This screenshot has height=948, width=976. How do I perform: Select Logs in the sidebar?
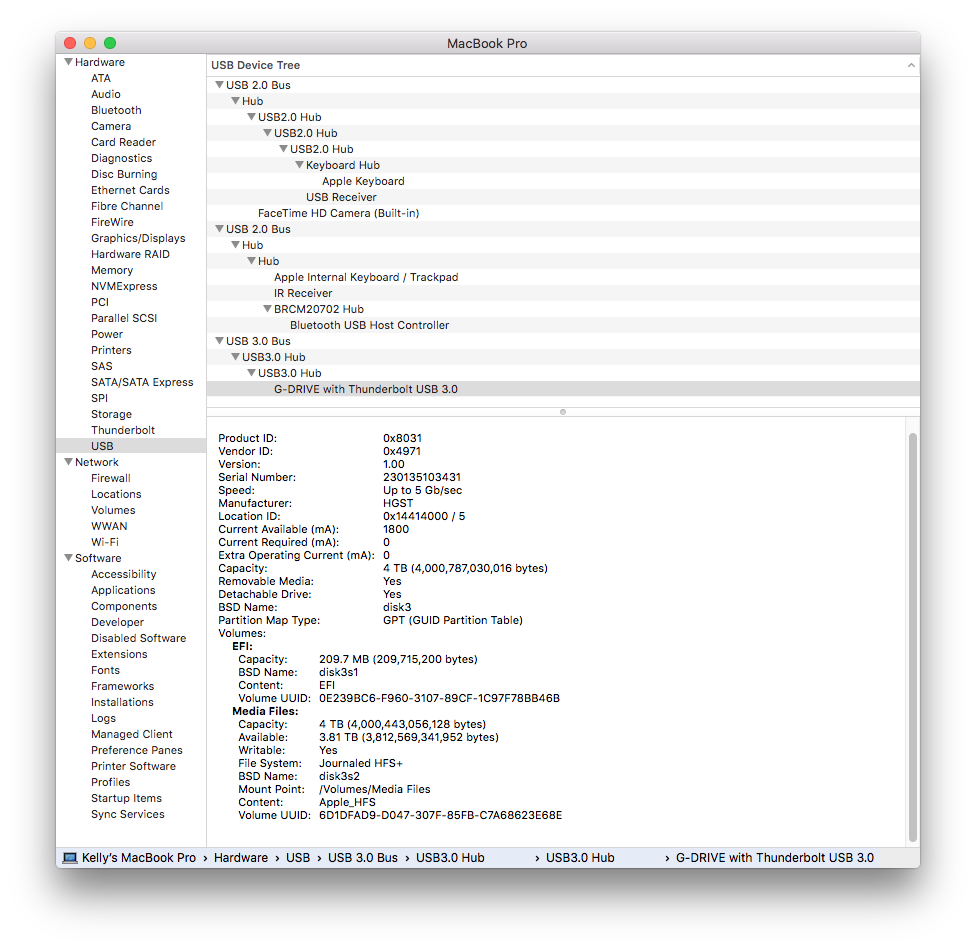[x=103, y=718]
